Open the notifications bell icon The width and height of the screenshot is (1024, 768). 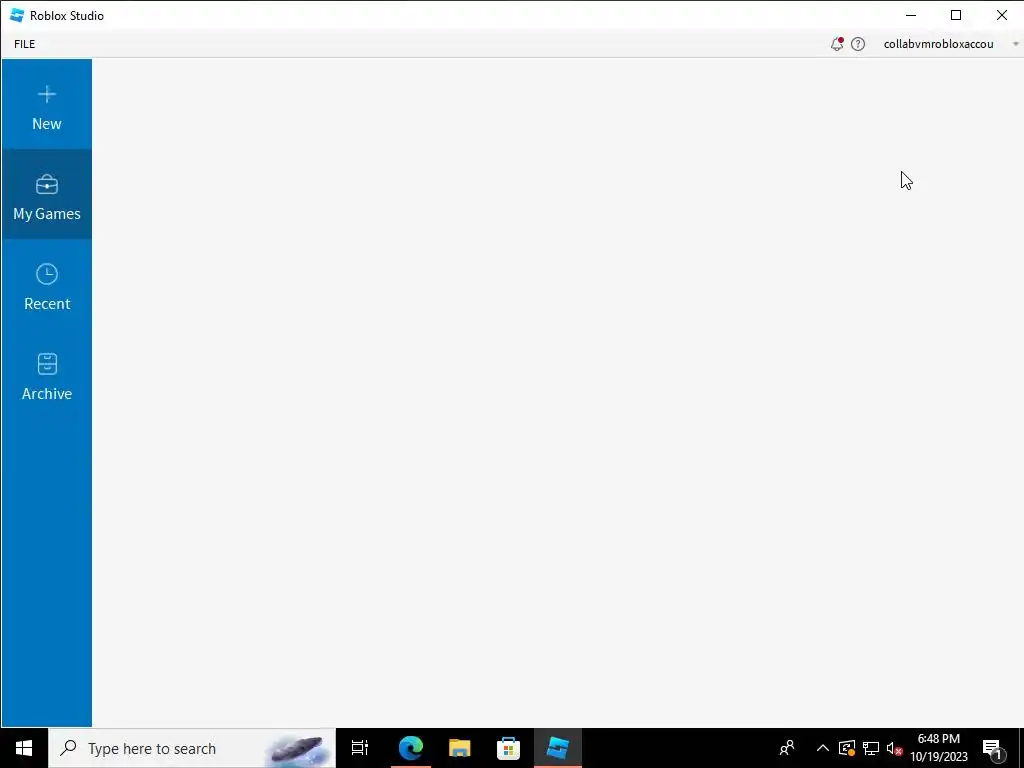(x=837, y=44)
